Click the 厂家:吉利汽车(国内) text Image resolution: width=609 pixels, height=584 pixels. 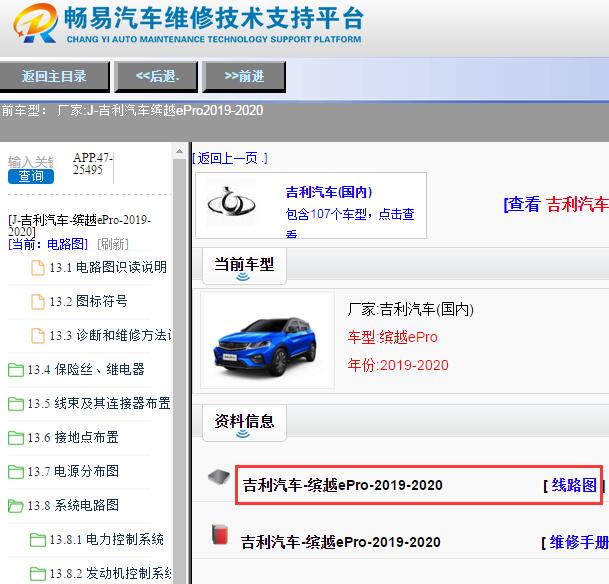click(x=411, y=309)
